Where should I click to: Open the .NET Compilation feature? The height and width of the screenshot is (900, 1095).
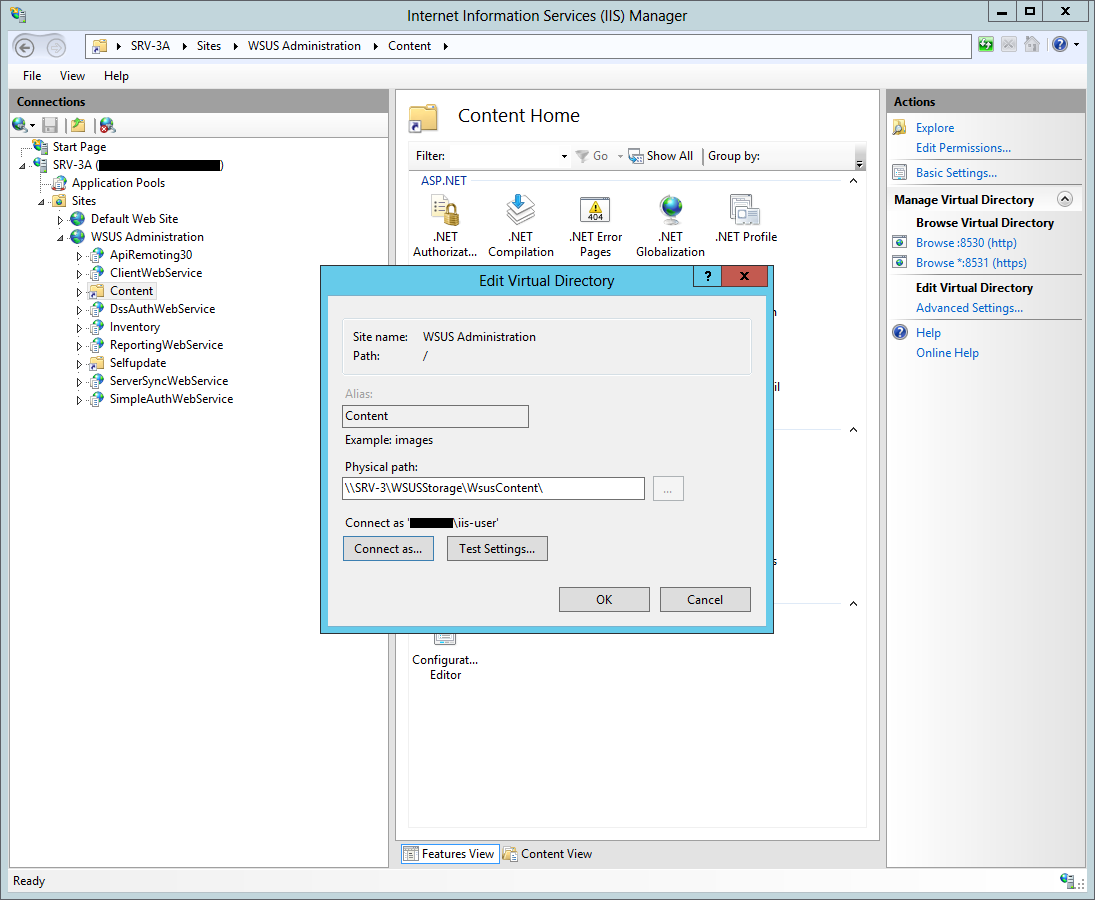tap(520, 215)
